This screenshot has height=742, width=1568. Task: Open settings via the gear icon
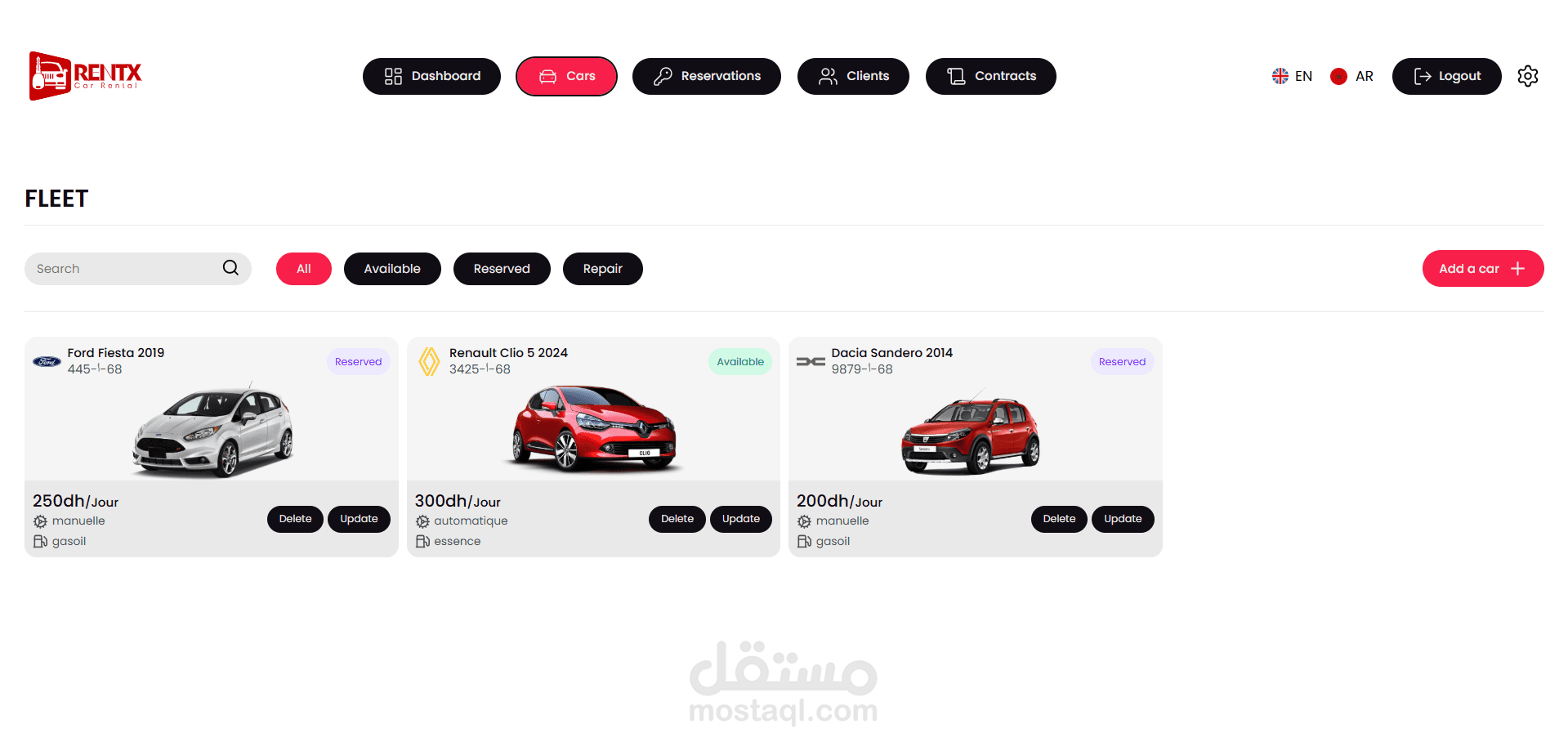(x=1527, y=76)
